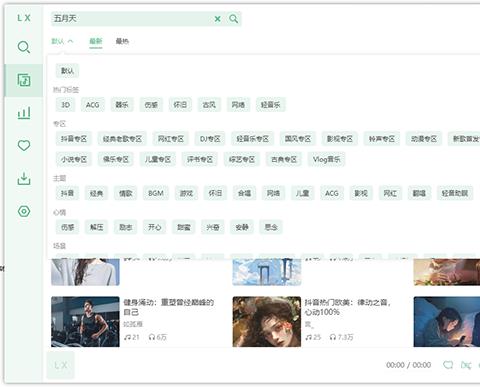Select the 抖音专区 tag
The height and width of the screenshot is (387, 480).
coord(74,139)
